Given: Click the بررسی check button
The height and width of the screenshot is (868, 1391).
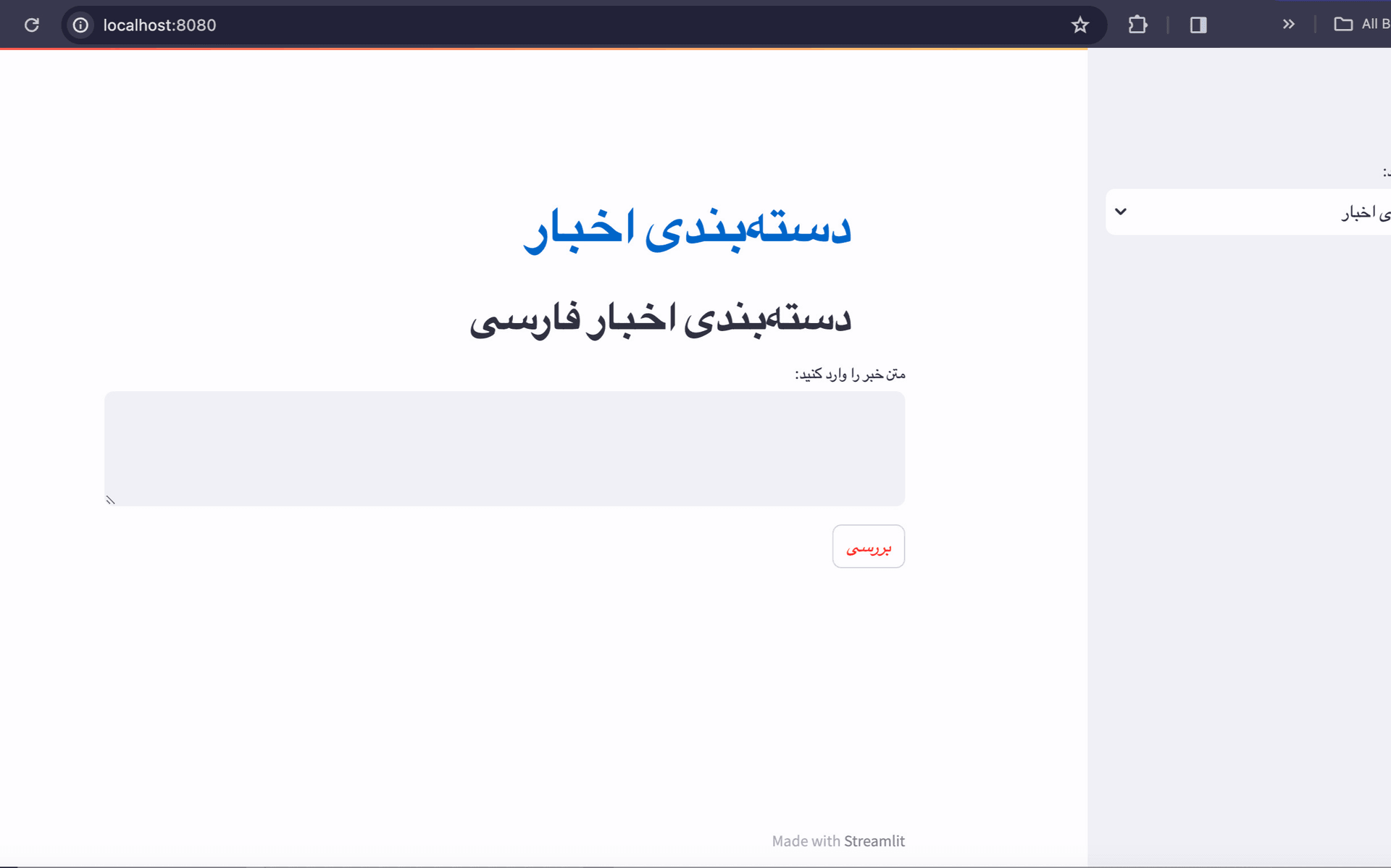Looking at the screenshot, I should point(868,546).
